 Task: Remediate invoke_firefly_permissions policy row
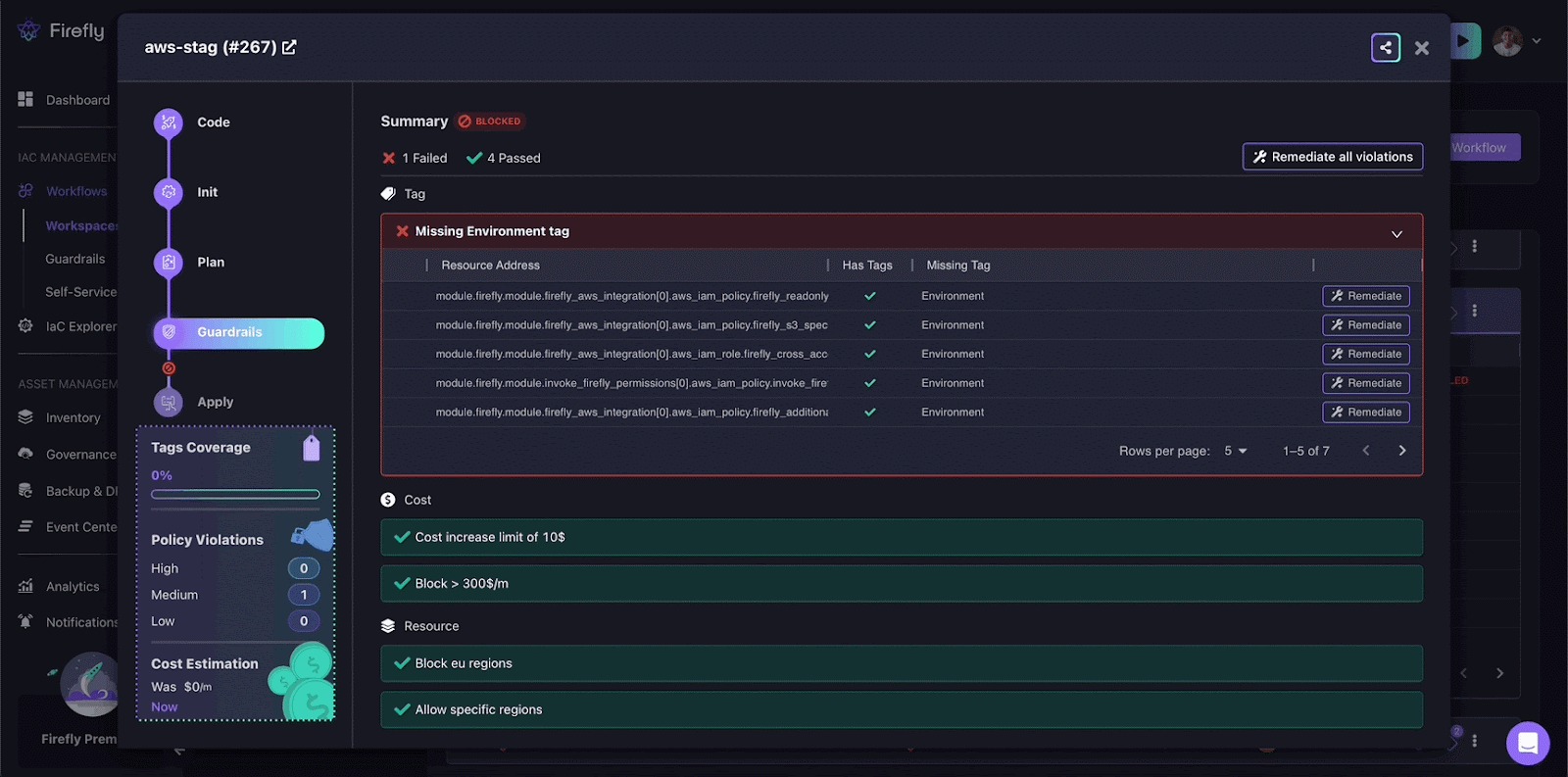point(1366,383)
